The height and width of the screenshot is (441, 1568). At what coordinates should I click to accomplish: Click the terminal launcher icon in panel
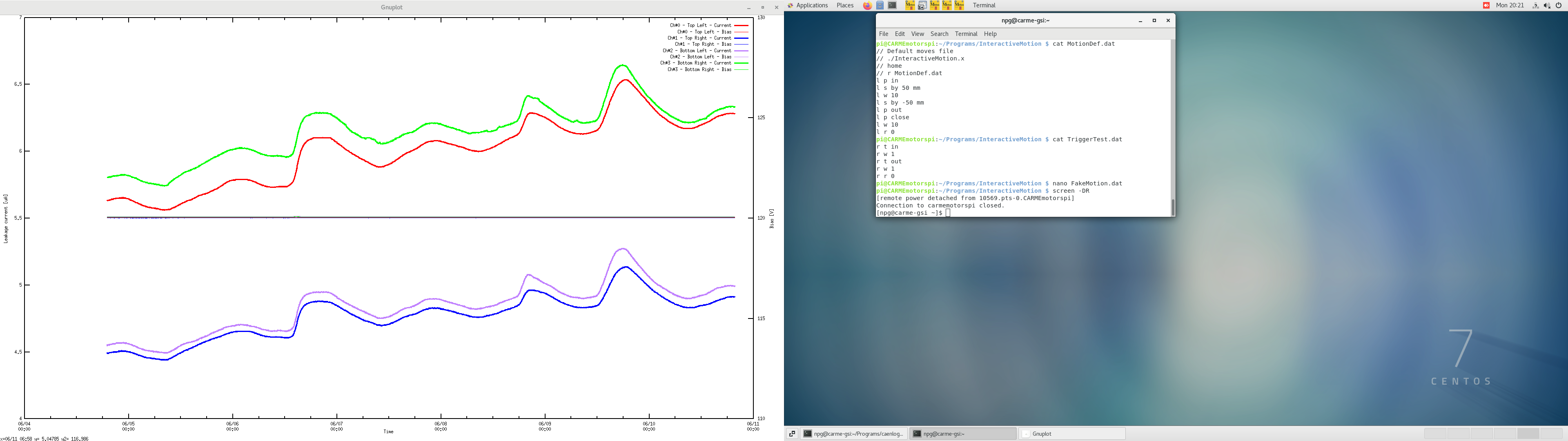[892, 5]
